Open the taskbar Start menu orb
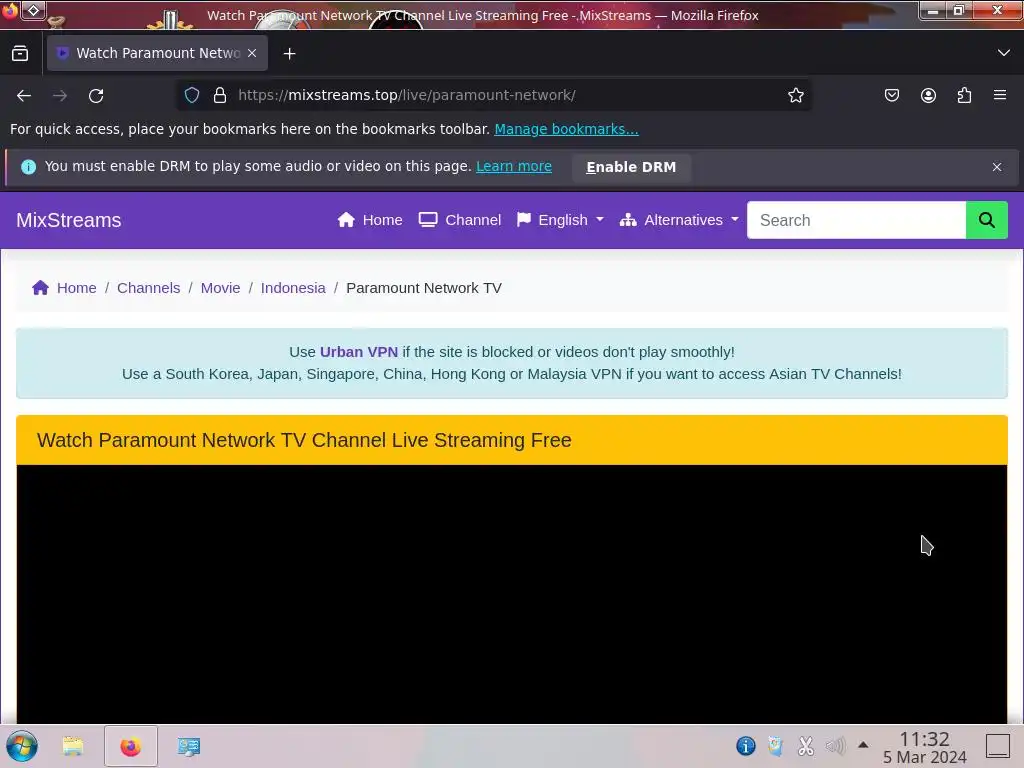The height and width of the screenshot is (768, 1024). [x=22, y=746]
